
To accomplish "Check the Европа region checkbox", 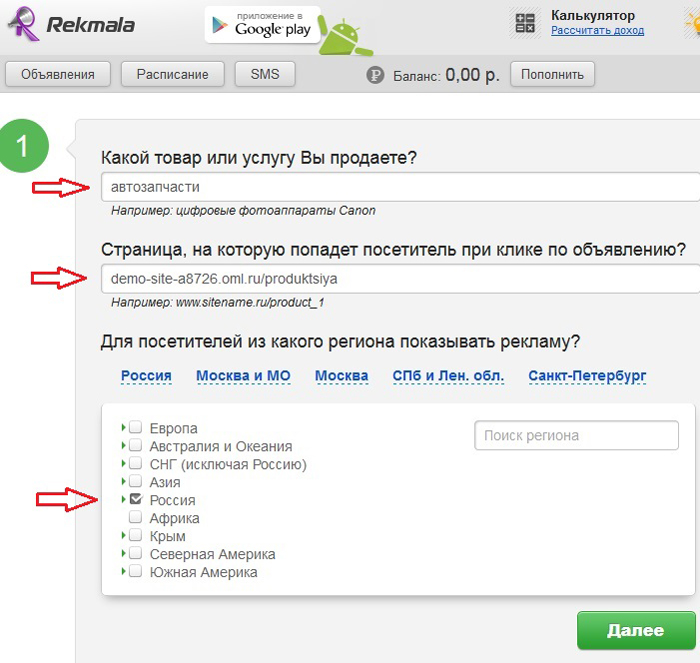I will coord(135,427).
